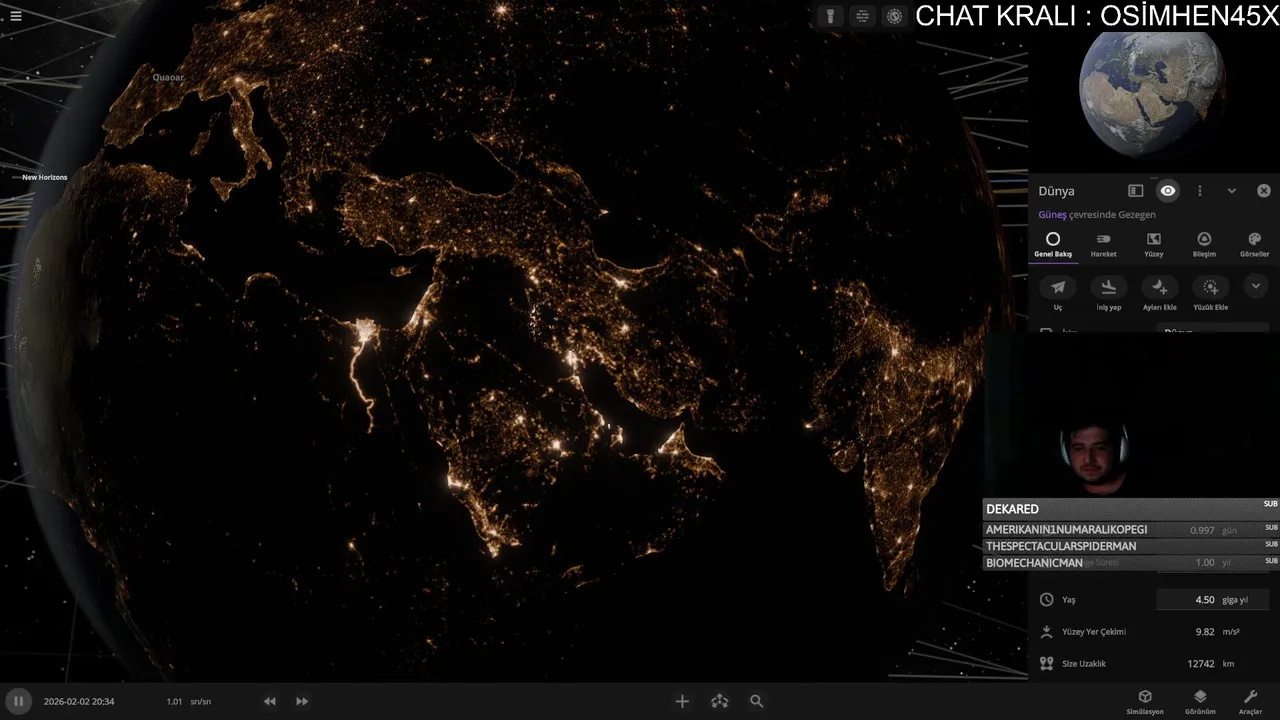Click the DEKARED subscriber name
Image resolution: width=1280 pixels, height=720 pixels.
[1012, 509]
